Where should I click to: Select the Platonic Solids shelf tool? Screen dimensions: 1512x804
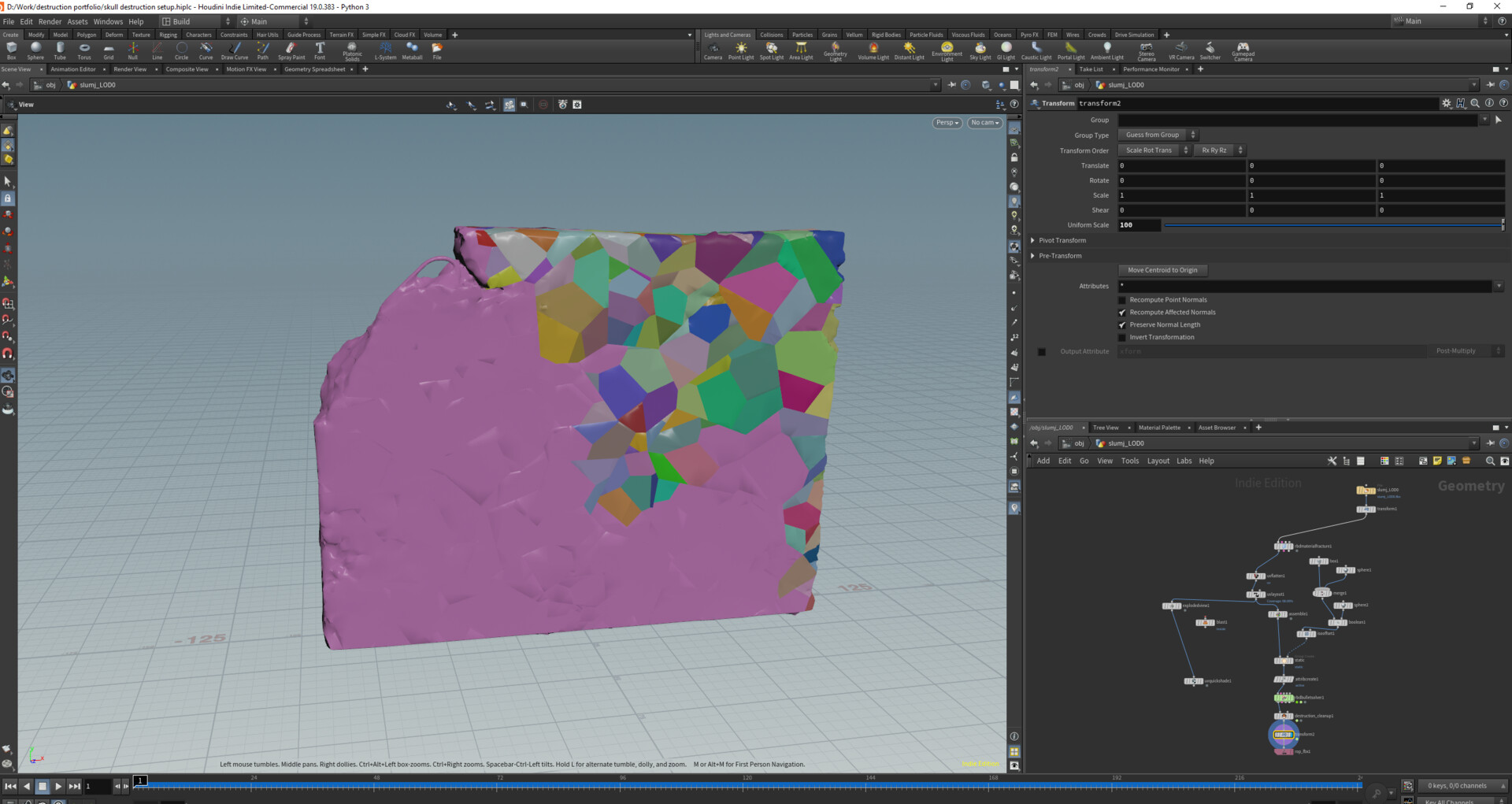[352, 50]
